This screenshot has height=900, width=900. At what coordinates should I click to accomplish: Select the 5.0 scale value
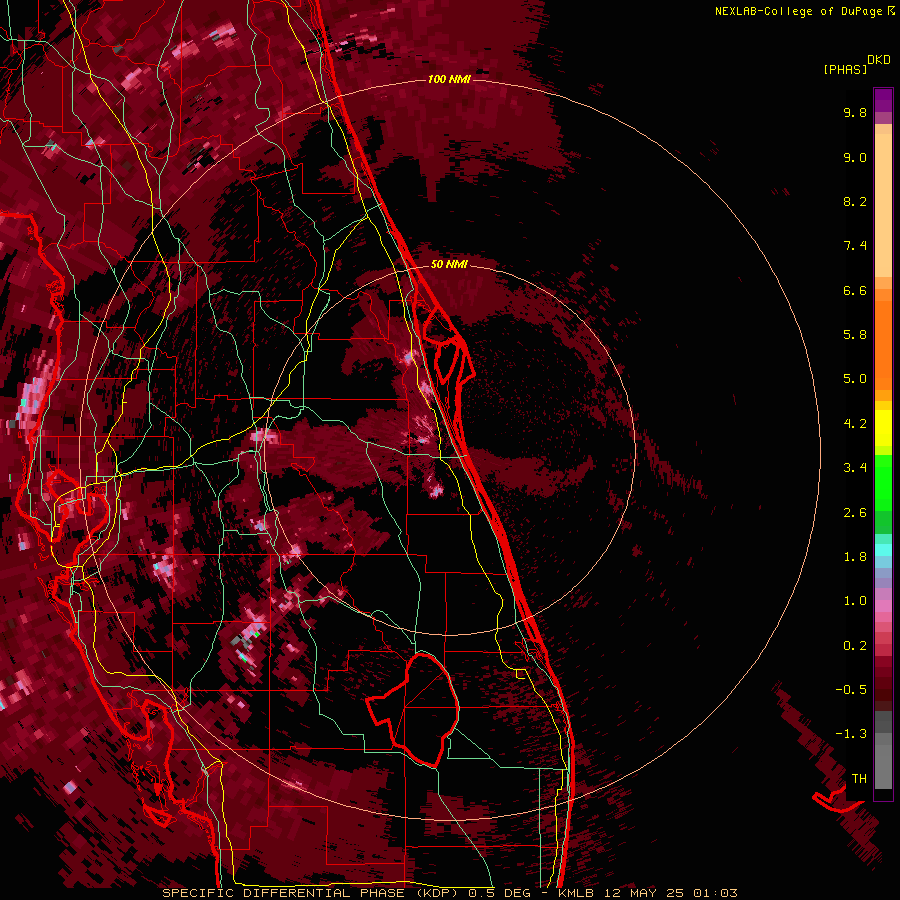click(x=855, y=379)
